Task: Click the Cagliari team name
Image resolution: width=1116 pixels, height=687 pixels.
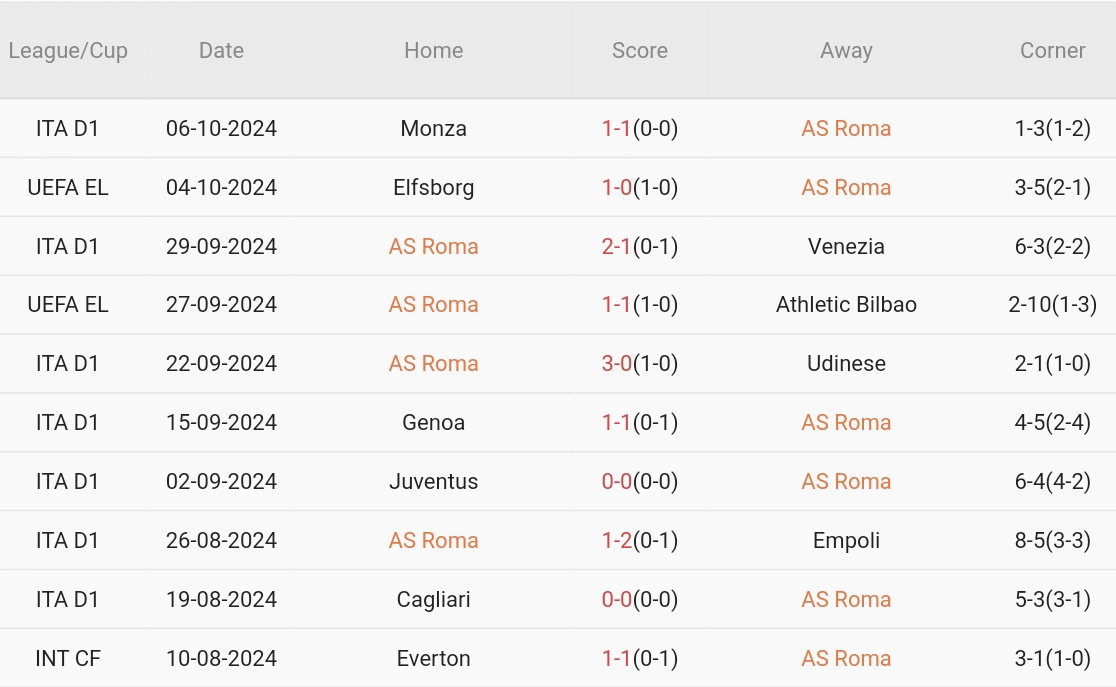Action: pyautogui.click(x=433, y=600)
